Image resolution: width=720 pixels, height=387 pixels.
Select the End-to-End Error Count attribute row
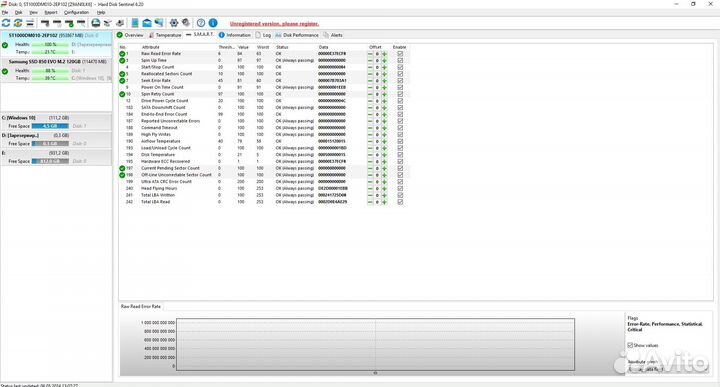click(264, 114)
